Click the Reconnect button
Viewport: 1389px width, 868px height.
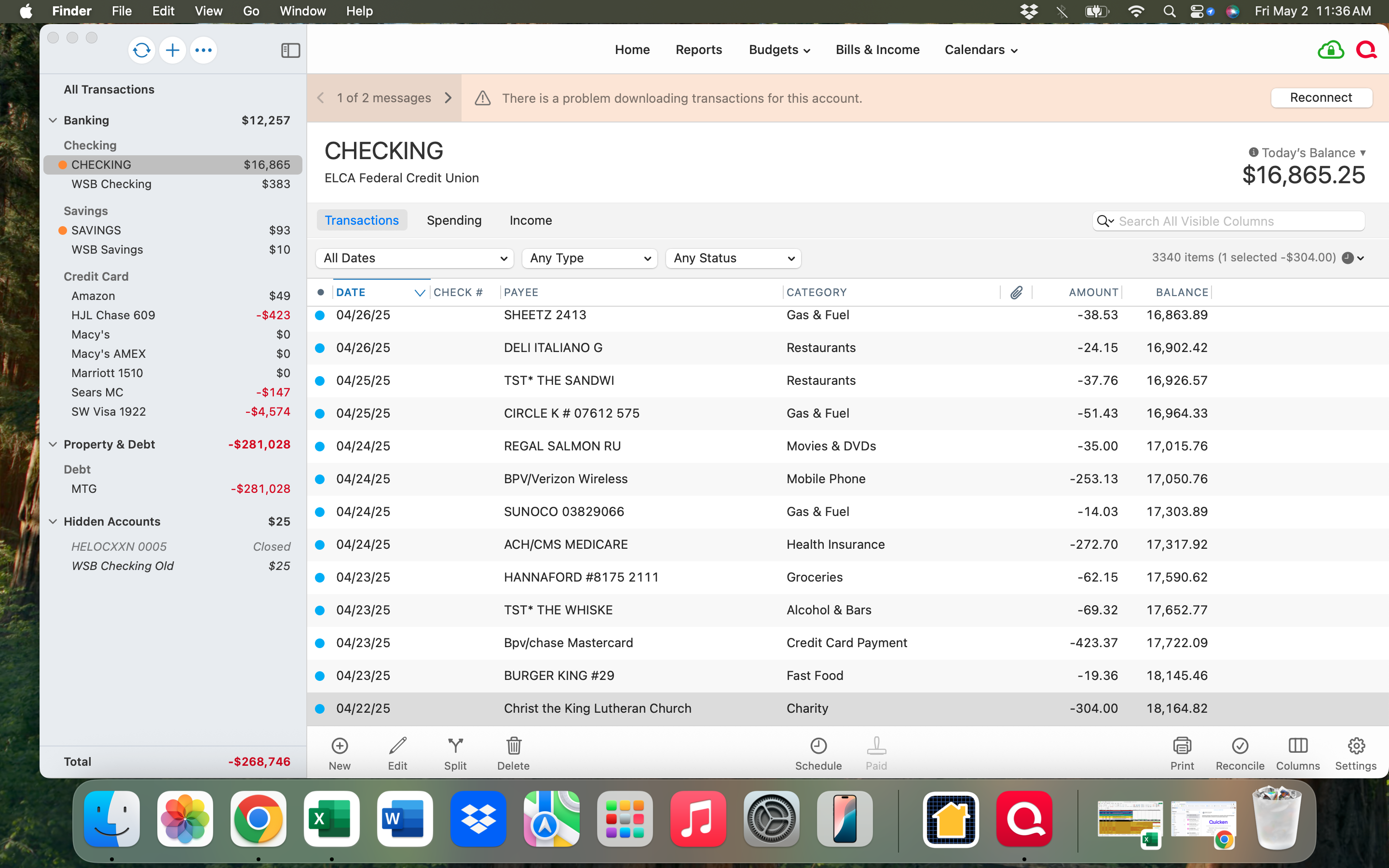(x=1321, y=97)
